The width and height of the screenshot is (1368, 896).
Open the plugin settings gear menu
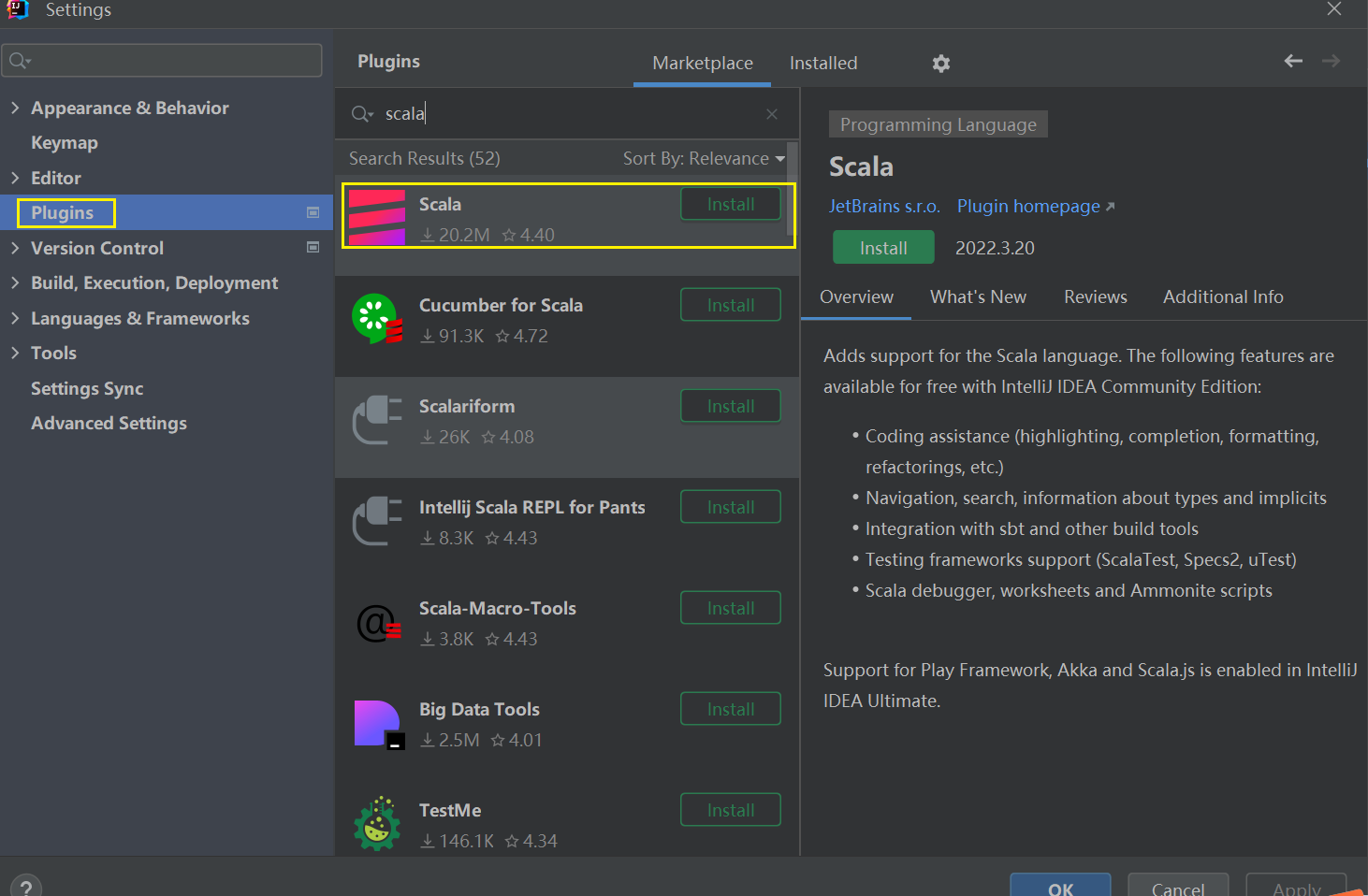tap(941, 64)
